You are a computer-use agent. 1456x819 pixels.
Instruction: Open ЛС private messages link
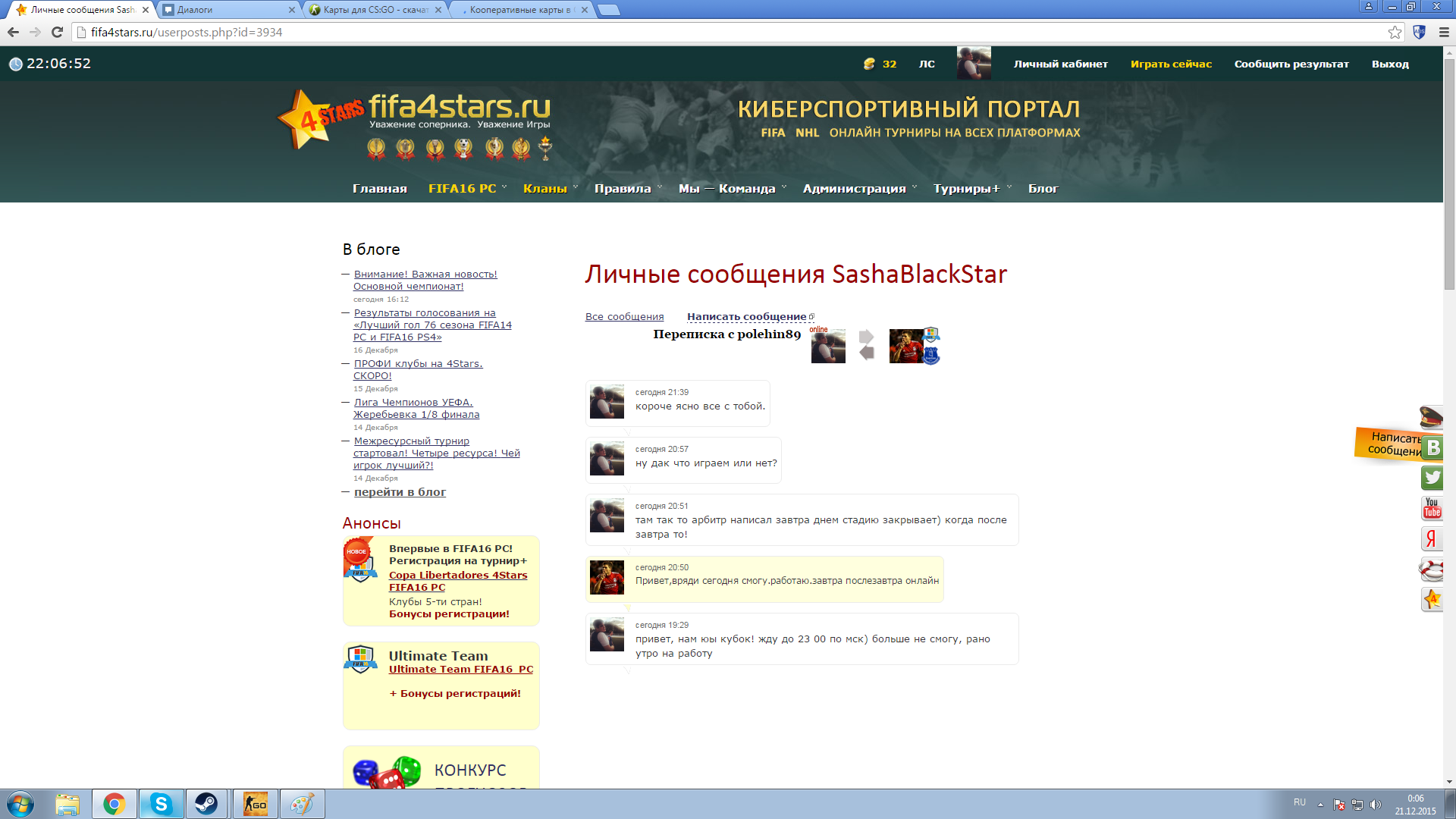927,64
